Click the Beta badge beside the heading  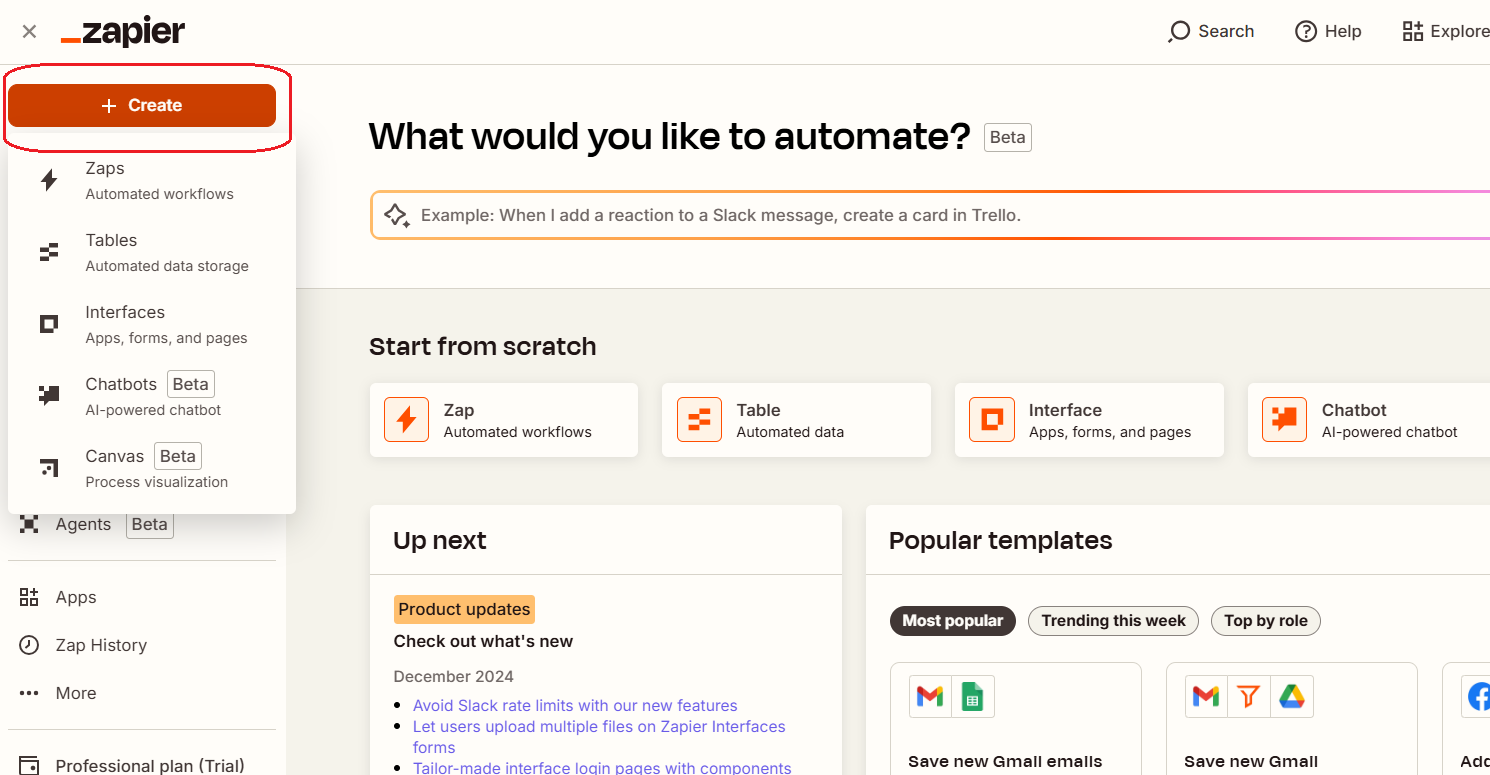tap(1008, 137)
